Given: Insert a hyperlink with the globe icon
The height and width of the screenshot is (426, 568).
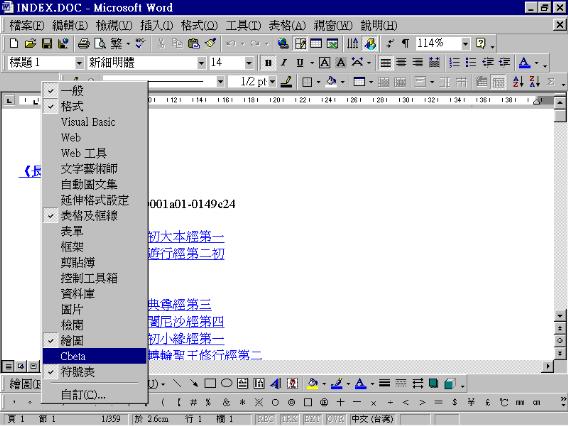Looking at the screenshot, I should (283, 44).
